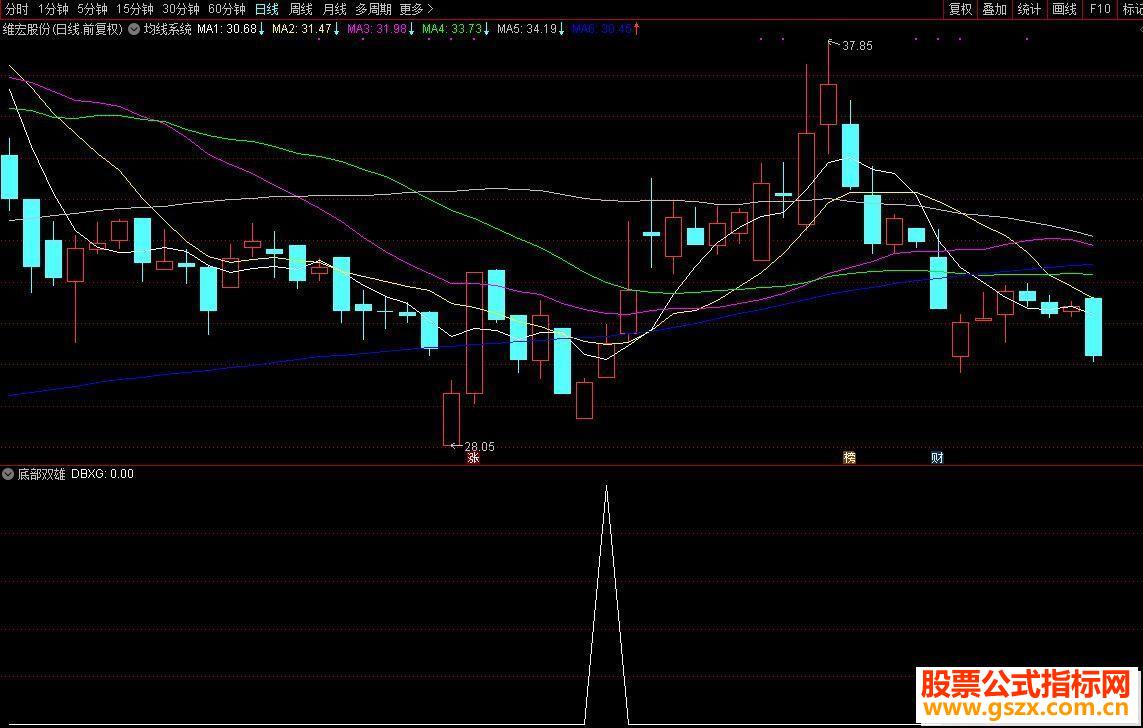The image size is (1143, 728).
Task: Click the 涨 limit-up marker icon
Action: click(x=473, y=458)
